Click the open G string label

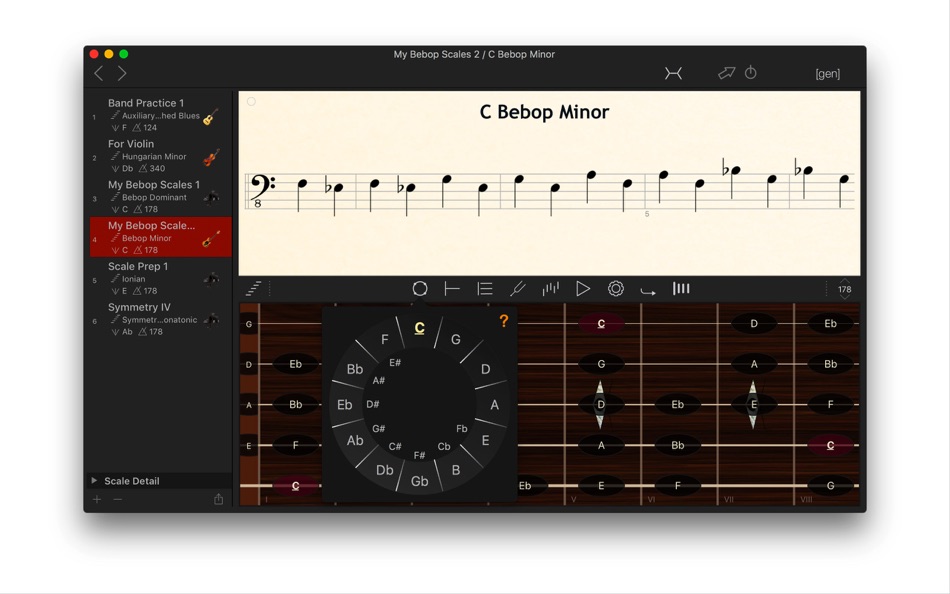[x=249, y=324]
